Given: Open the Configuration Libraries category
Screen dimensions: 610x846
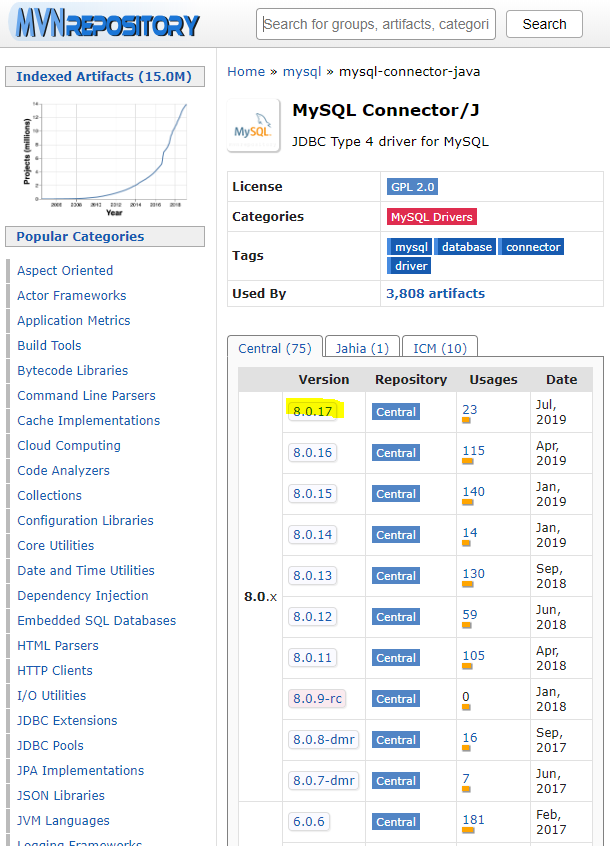Looking at the screenshot, I should point(85,521).
